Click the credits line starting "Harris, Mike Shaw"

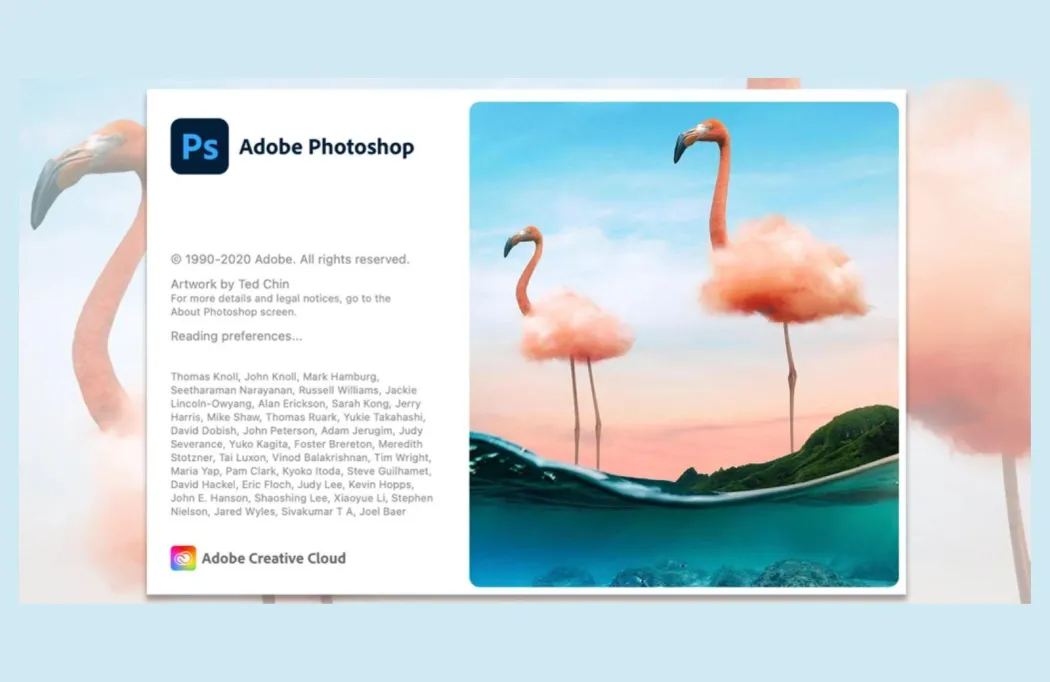[x=297, y=417]
